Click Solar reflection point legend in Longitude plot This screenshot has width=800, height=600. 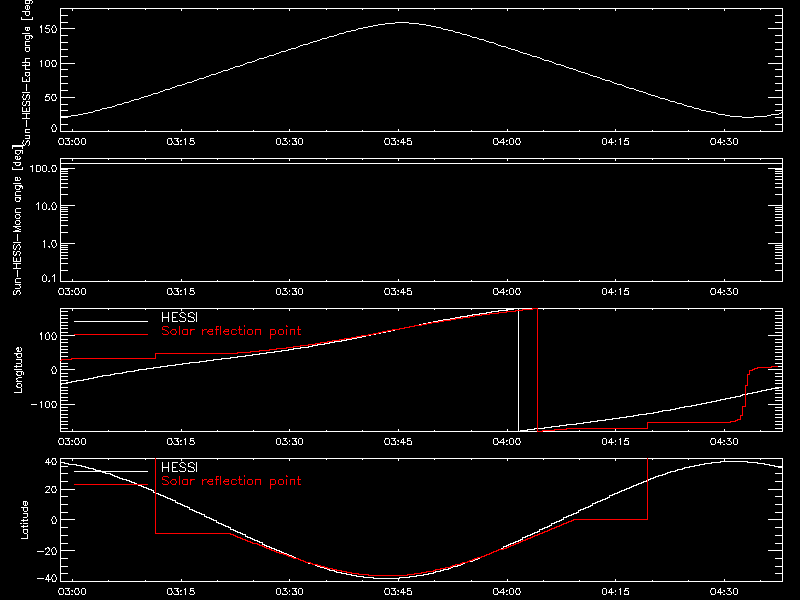pos(231,331)
